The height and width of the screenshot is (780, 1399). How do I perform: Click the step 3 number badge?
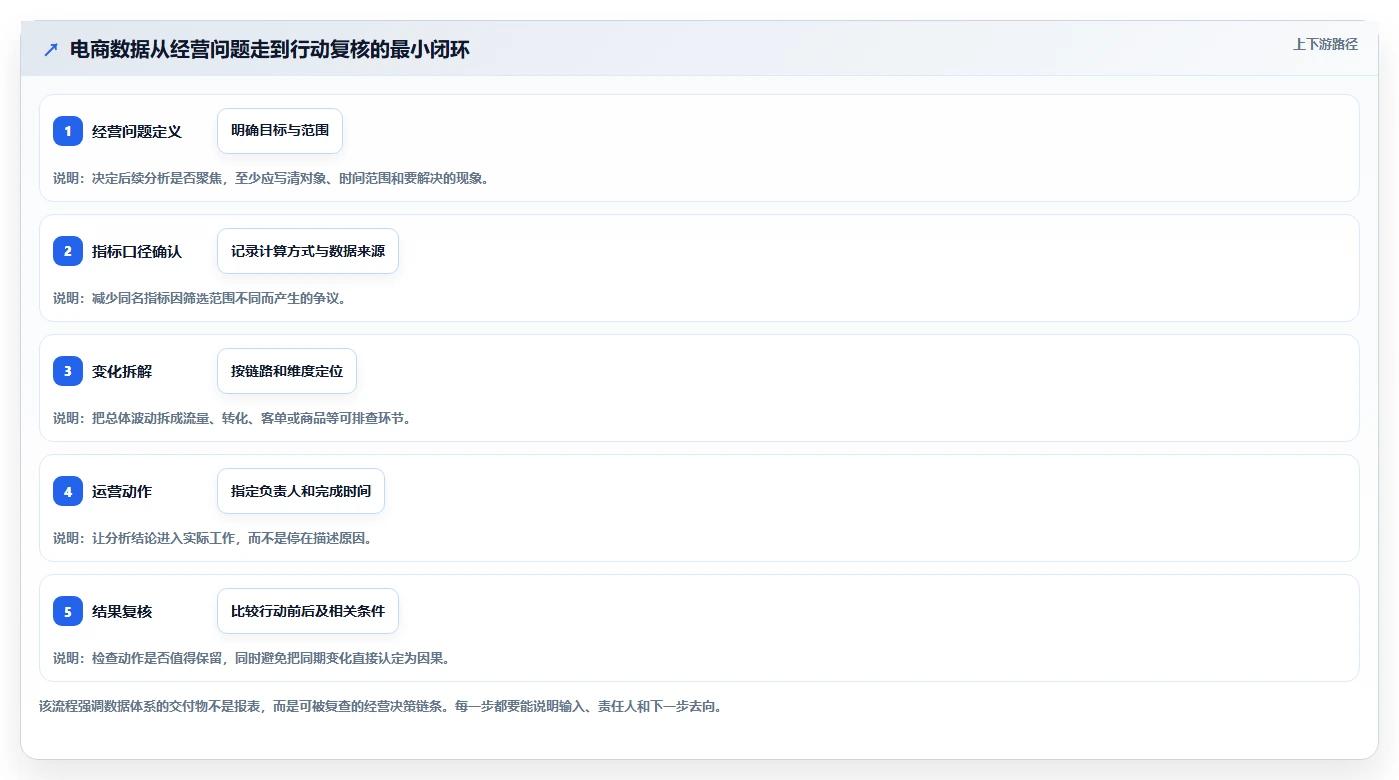[x=68, y=371]
